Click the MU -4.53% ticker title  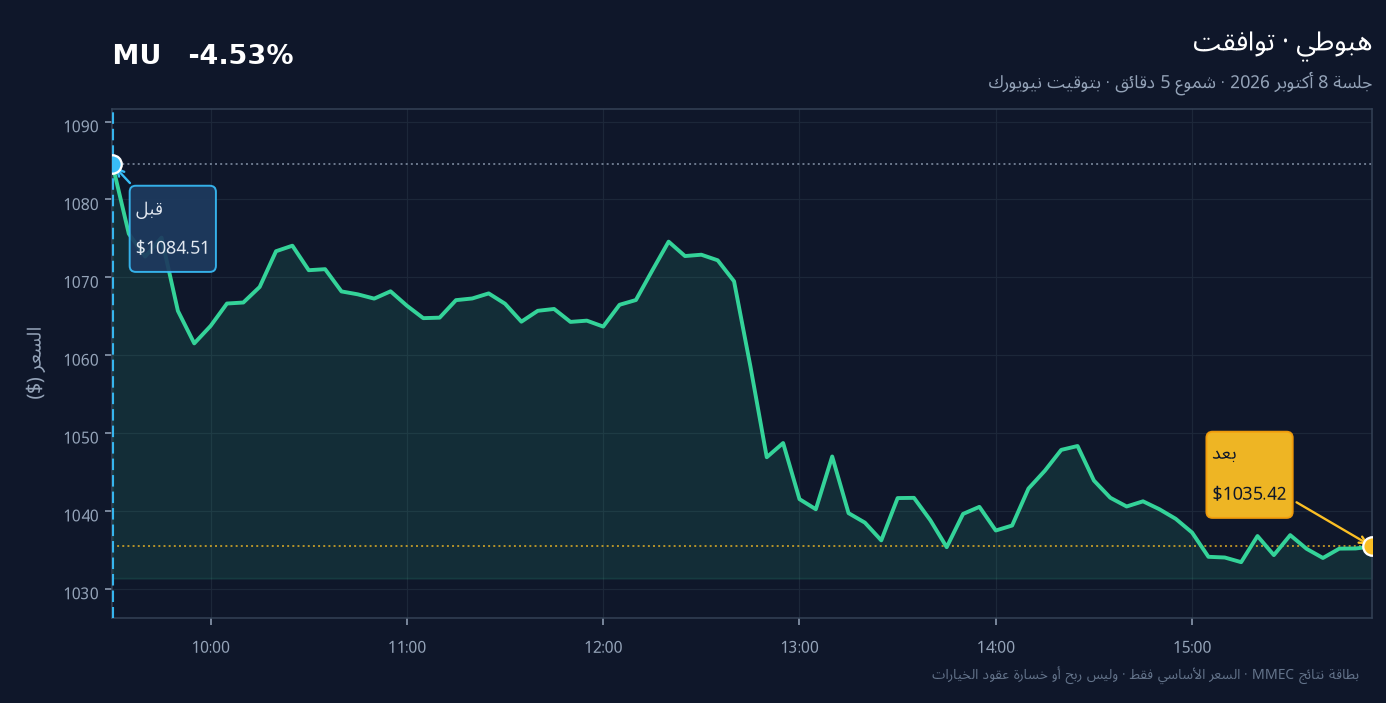click(x=203, y=55)
